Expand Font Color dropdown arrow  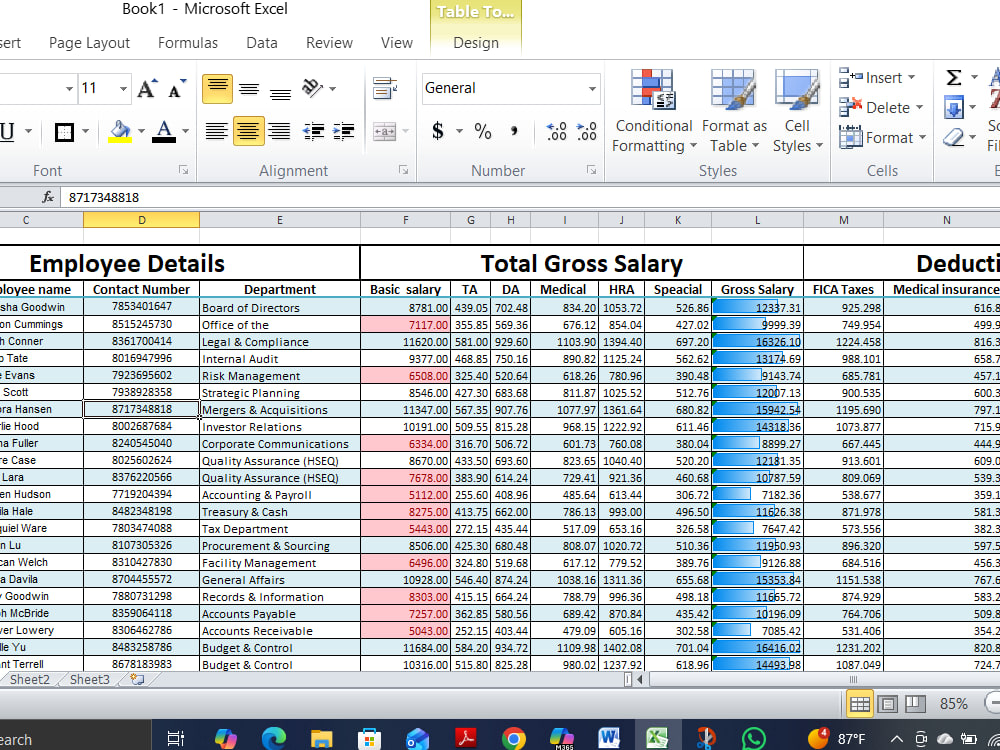(x=185, y=131)
